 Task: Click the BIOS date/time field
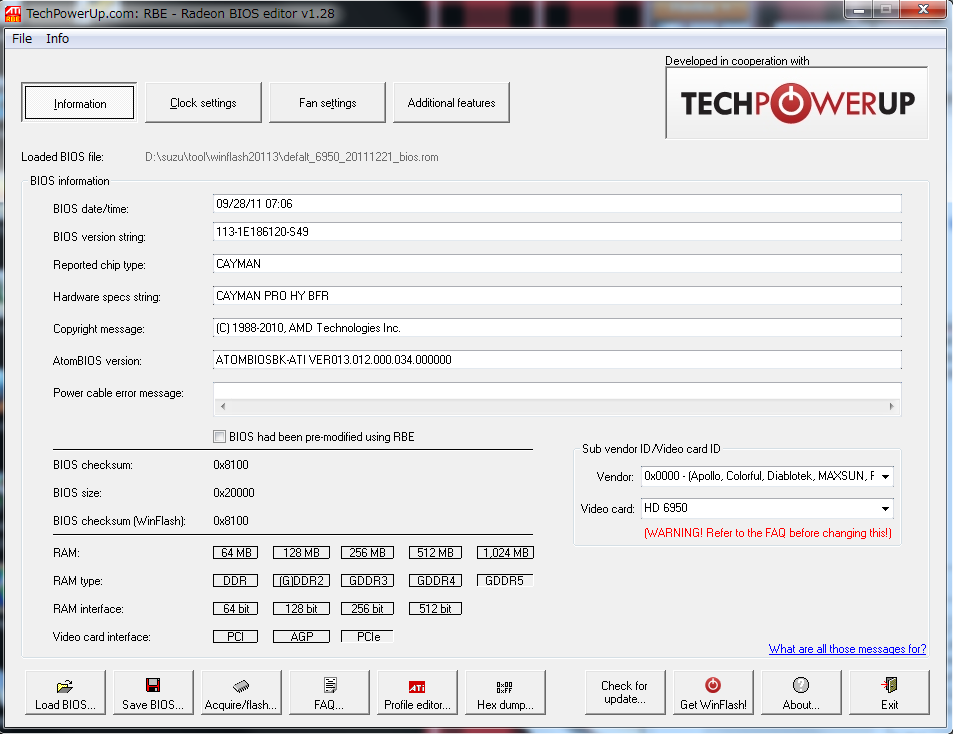[x=557, y=204]
